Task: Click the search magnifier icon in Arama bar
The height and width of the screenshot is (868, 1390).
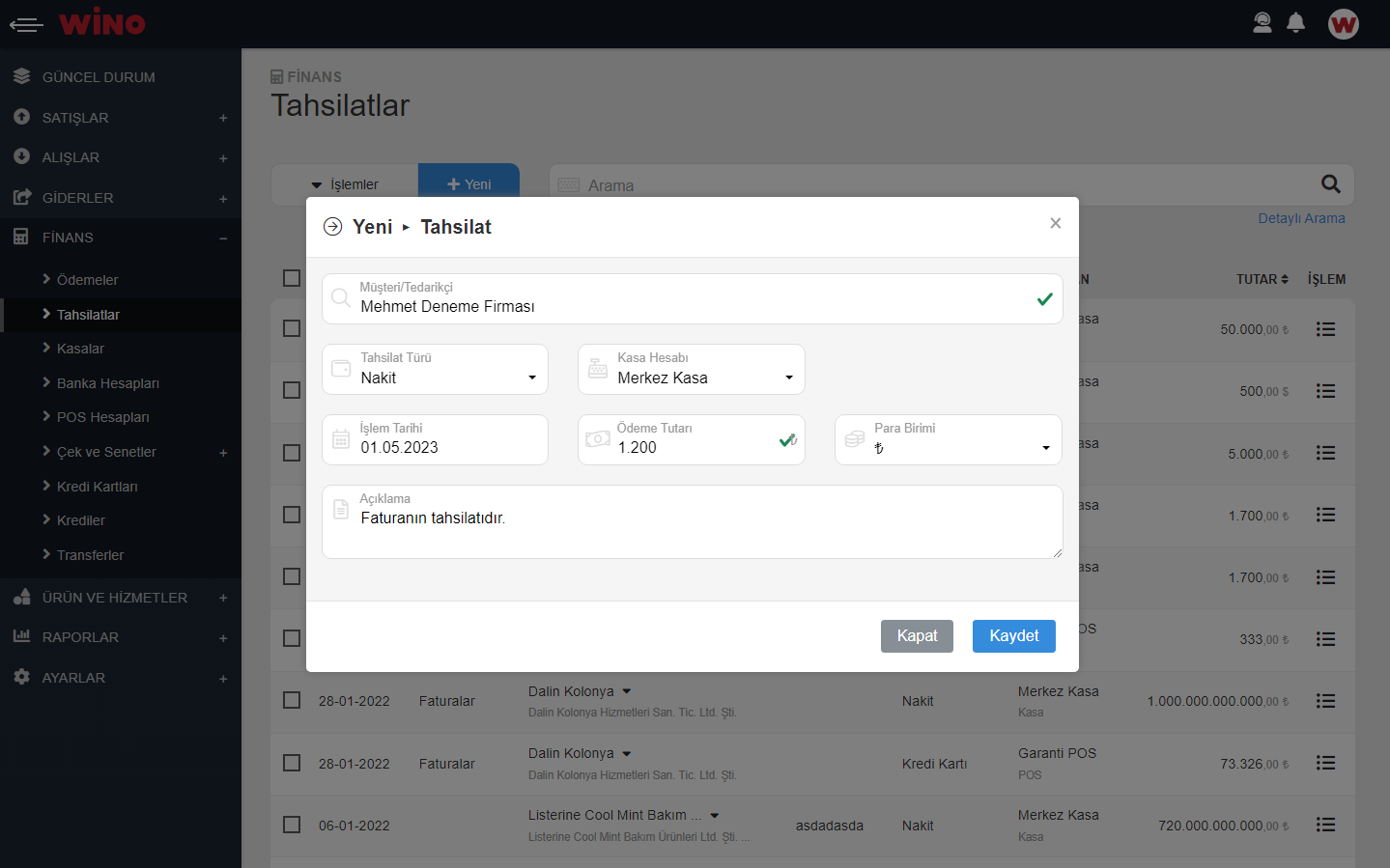Action: [x=1330, y=184]
